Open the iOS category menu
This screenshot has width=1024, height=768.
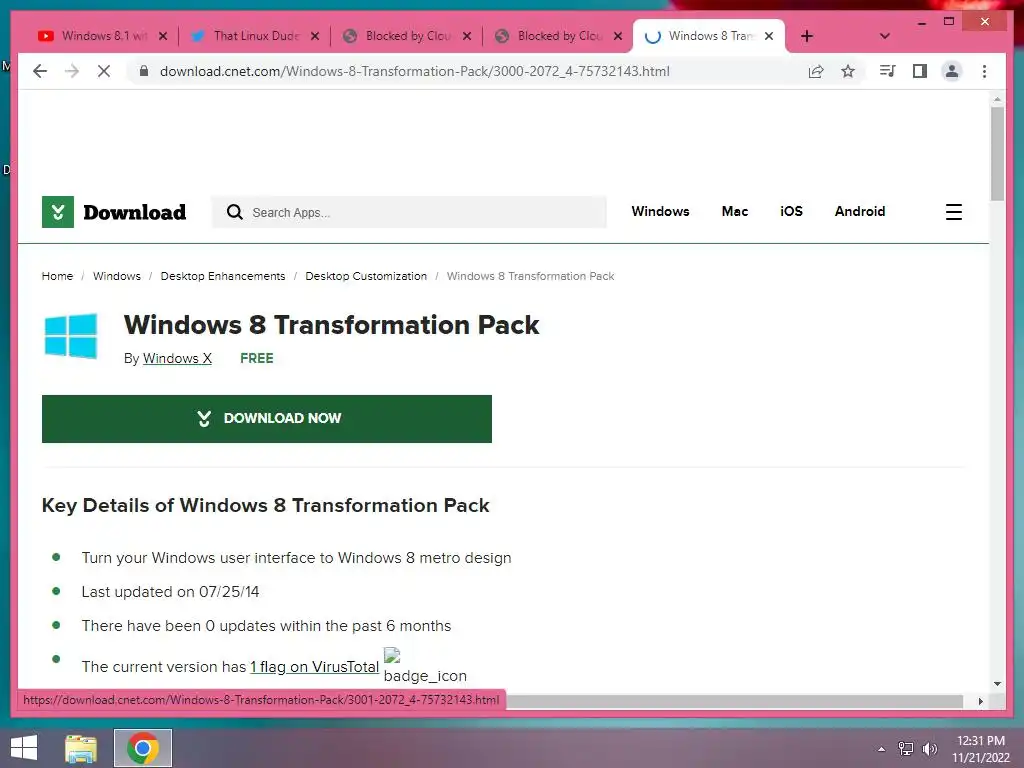point(791,211)
